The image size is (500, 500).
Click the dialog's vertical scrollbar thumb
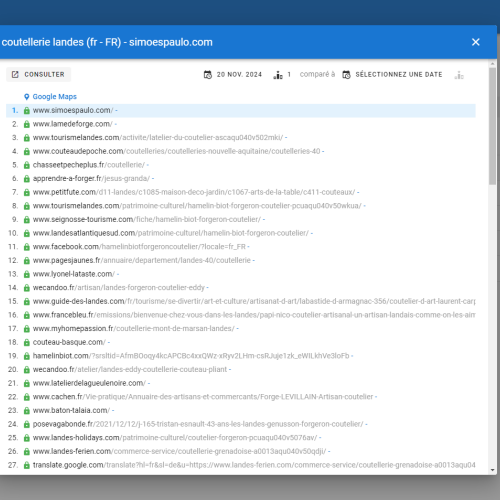pyautogui.click(x=492, y=126)
